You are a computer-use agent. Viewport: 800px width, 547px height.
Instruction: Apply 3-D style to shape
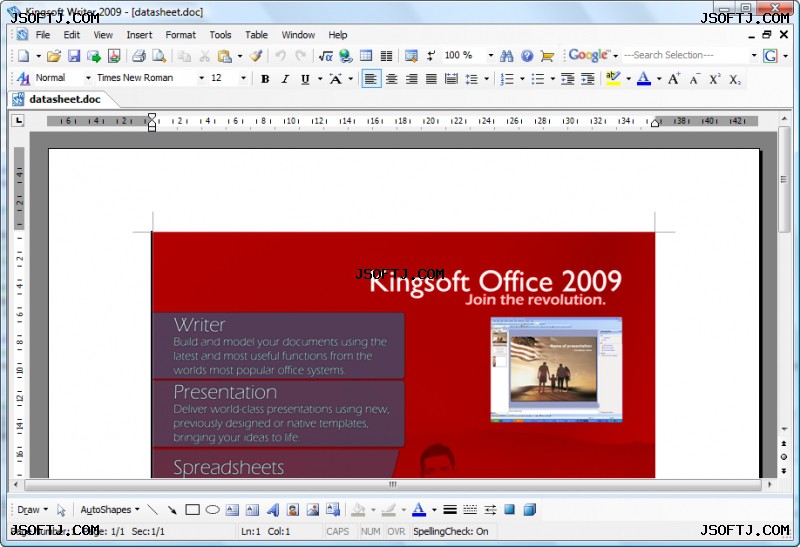click(530, 510)
